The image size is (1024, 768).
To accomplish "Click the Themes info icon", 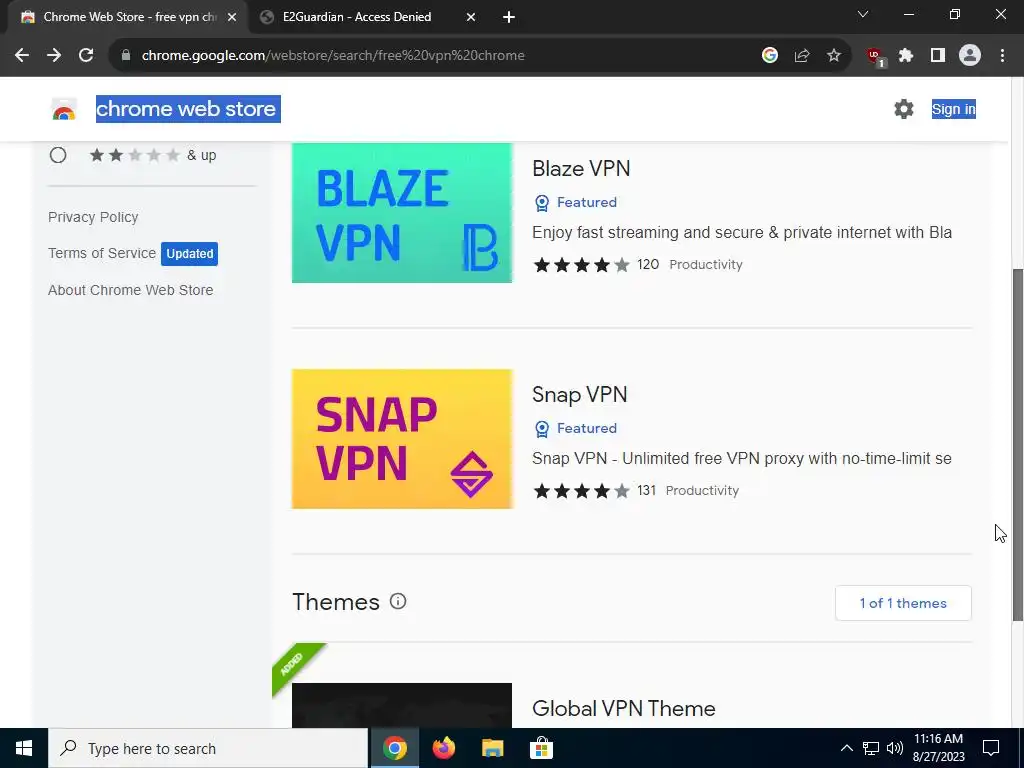I will coord(398,601).
